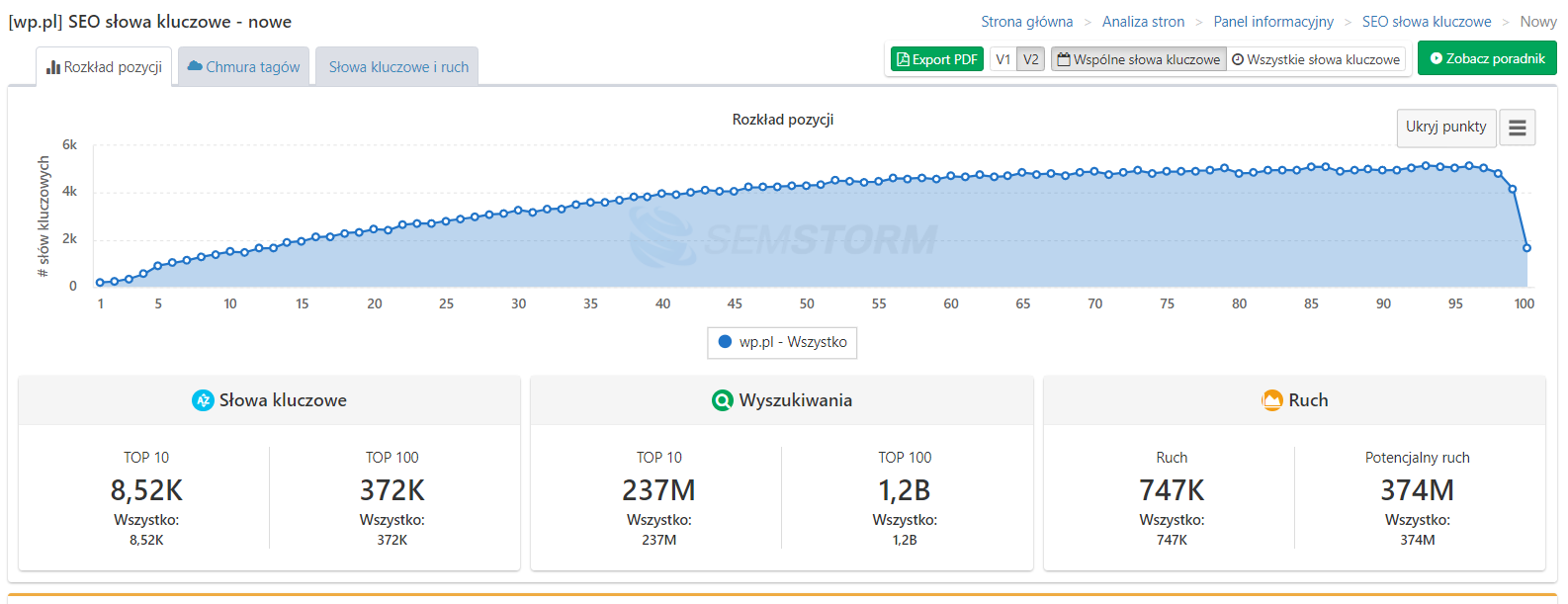
Task: Click the page title [wp.pl] SEO słowa kluczowe - nowe
Action: pos(150,22)
